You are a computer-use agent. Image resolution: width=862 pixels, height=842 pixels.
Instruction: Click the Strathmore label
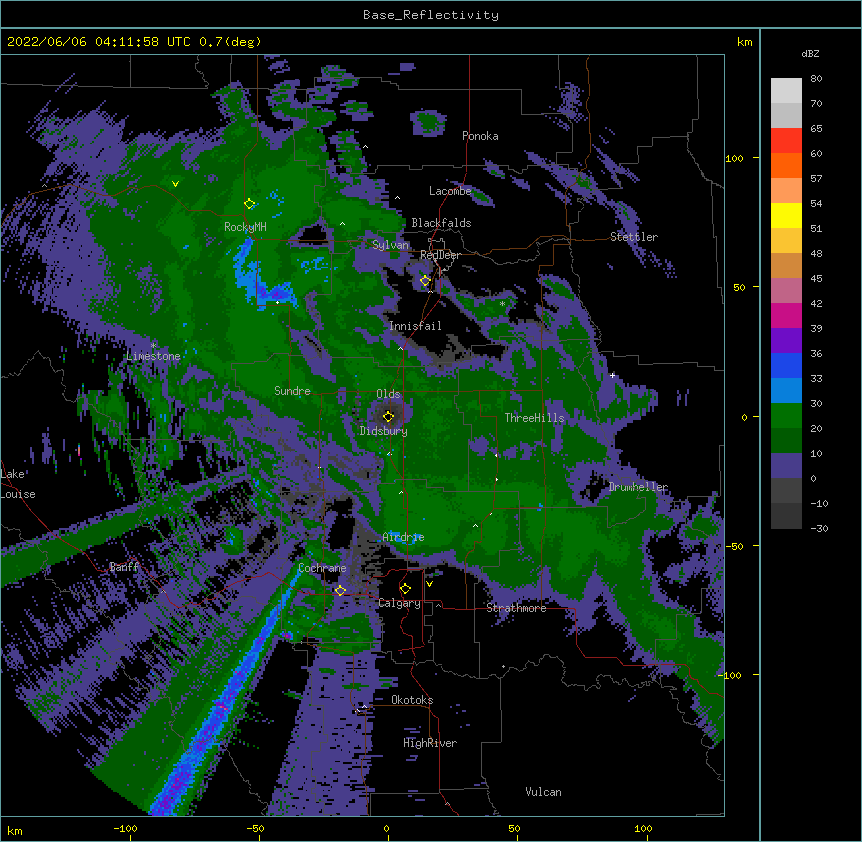tap(516, 608)
